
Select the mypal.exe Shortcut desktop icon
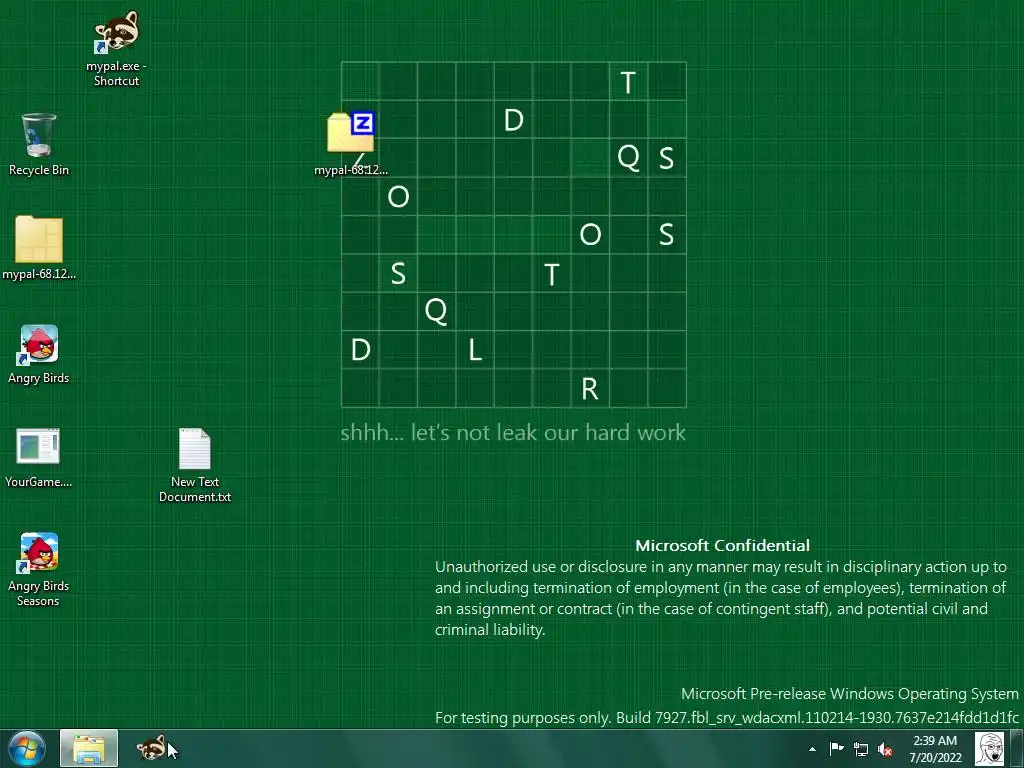(116, 49)
